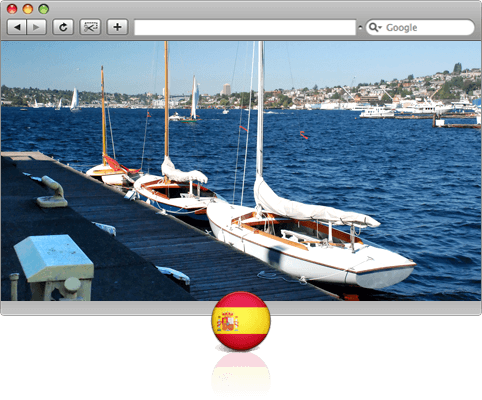Screen dimensions: 482x400
Task: Focus the empty address bar
Action: click(x=245, y=27)
